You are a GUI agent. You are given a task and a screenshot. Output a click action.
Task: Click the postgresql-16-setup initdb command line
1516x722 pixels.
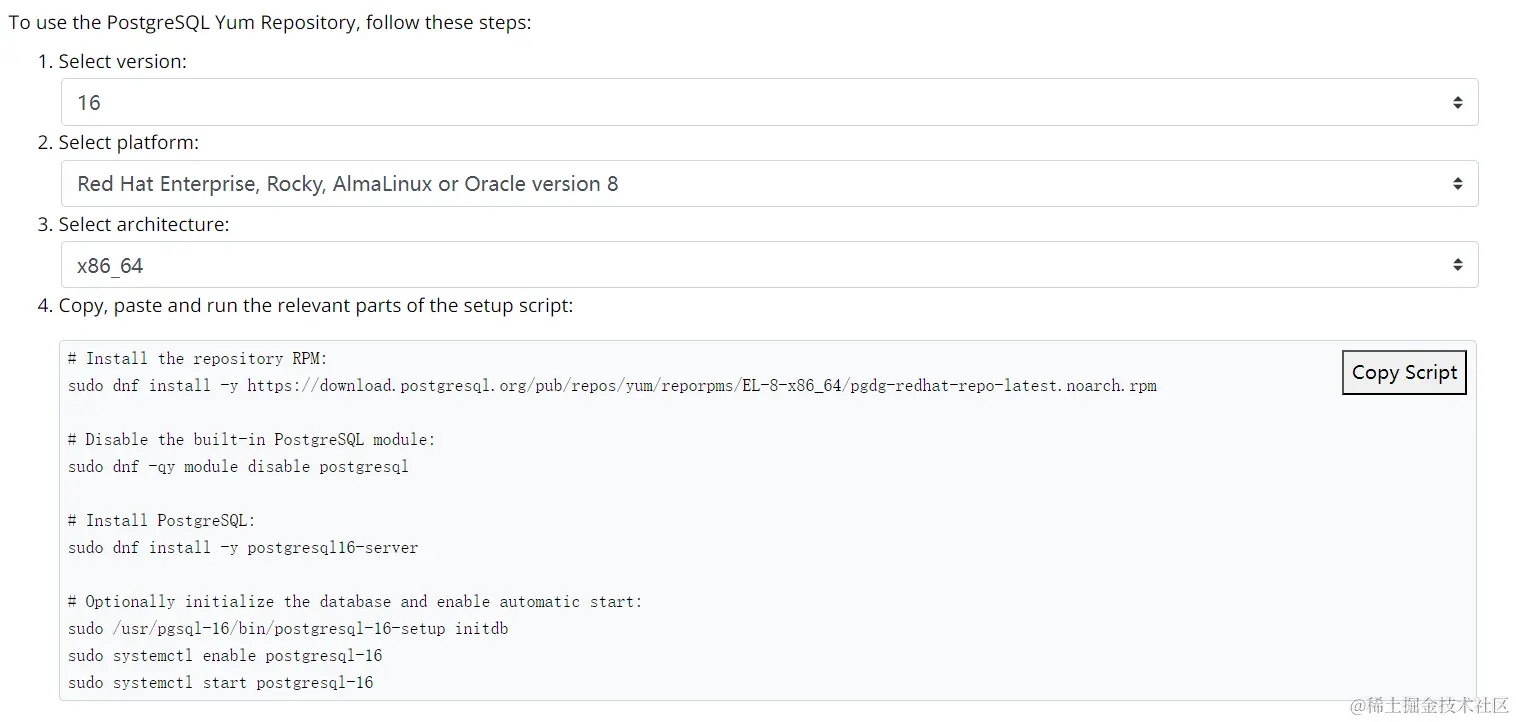tap(288, 628)
